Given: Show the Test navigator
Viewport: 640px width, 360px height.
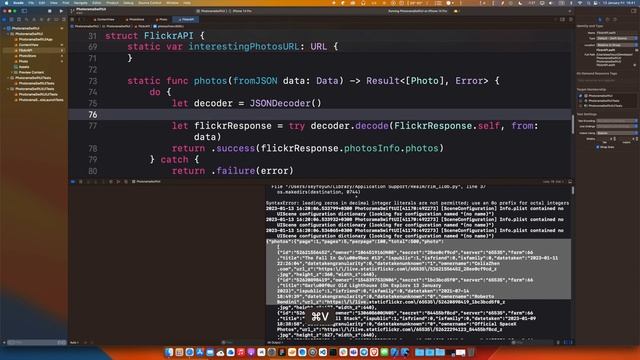Looking at the screenshot, I should pos(41,19).
